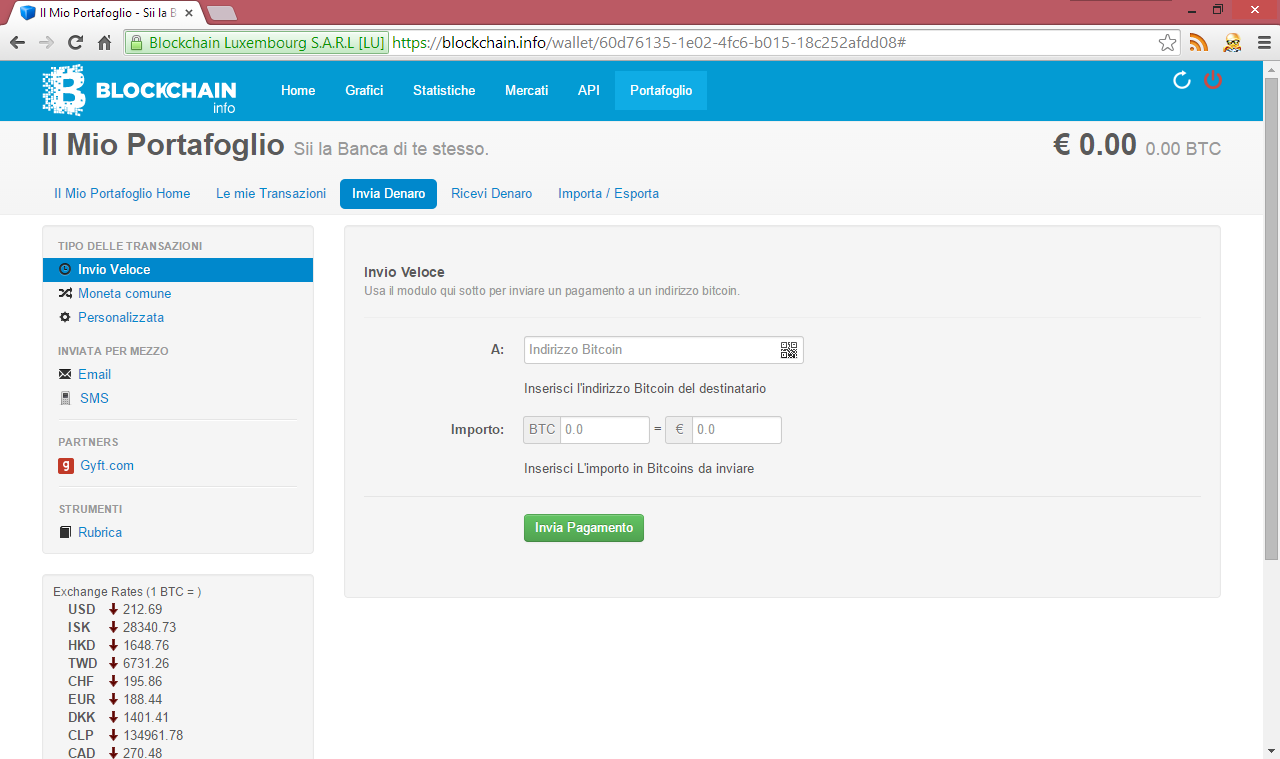Open Le mie Transazioni tab
1280x759 pixels.
tap(271, 194)
